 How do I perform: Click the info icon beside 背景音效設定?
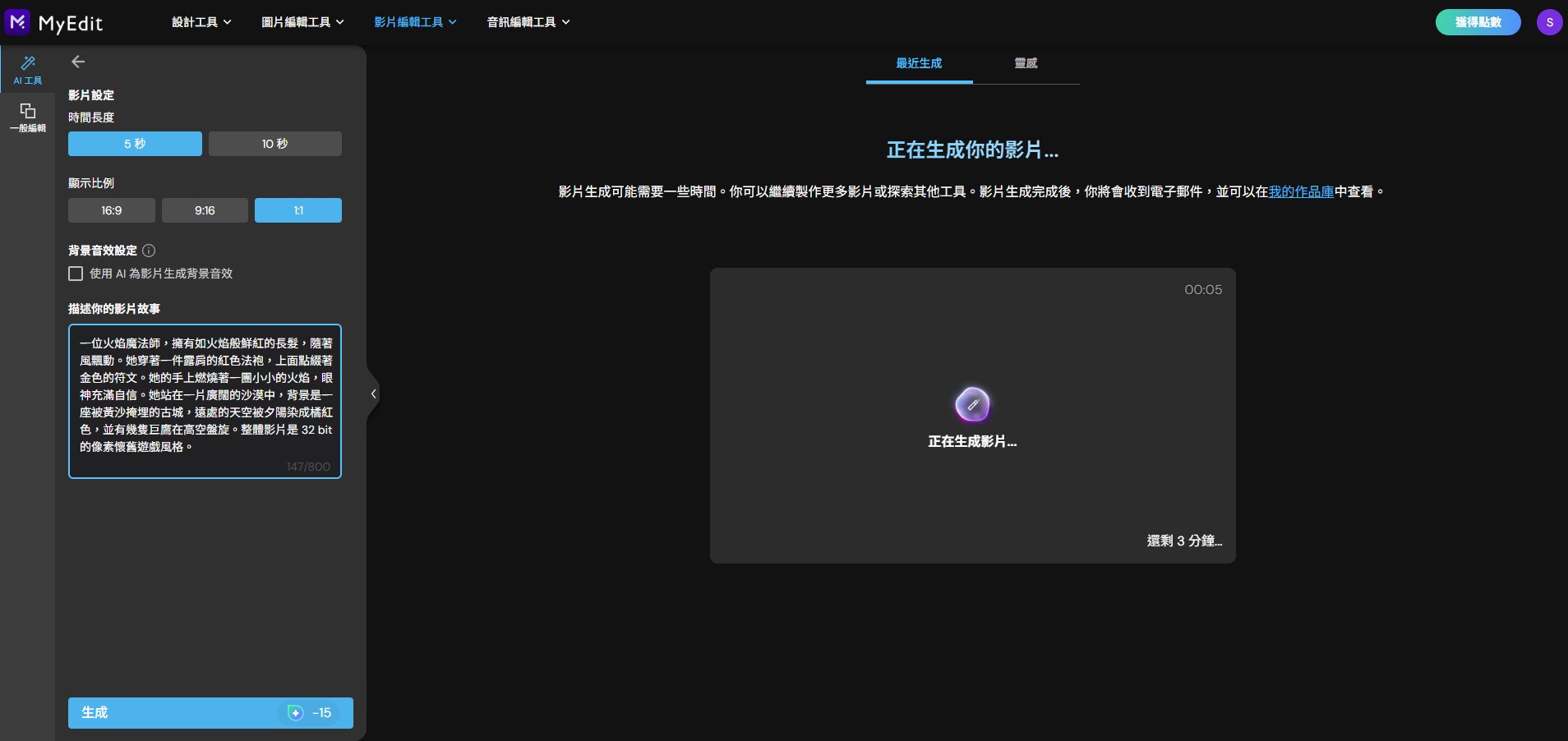pyautogui.click(x=148, y=251)
